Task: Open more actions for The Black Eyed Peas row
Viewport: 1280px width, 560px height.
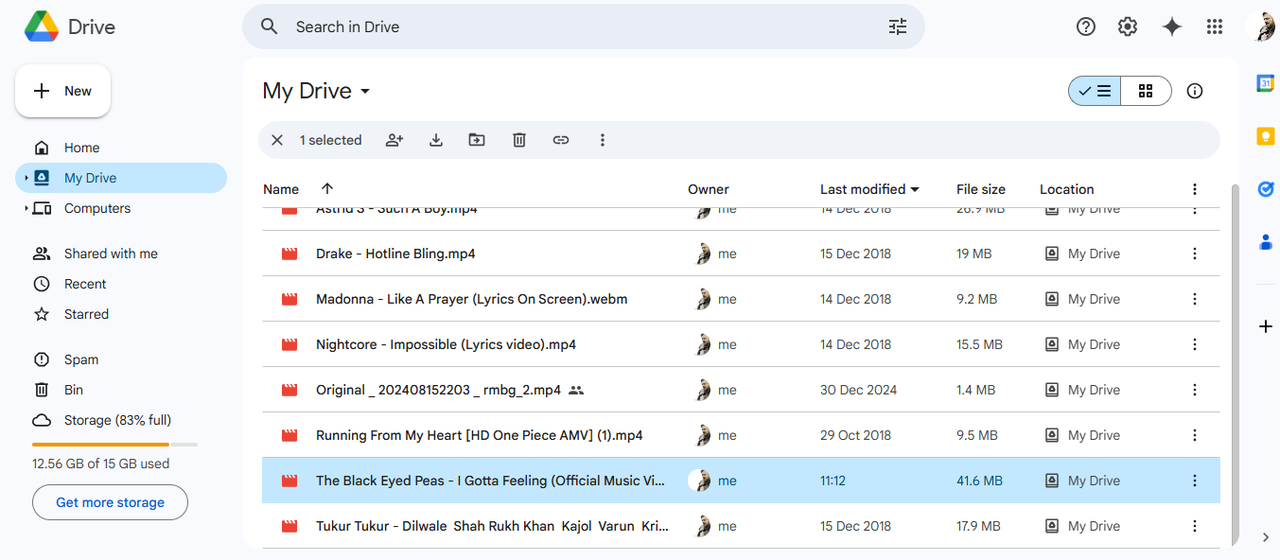Action: [1194, 481]
